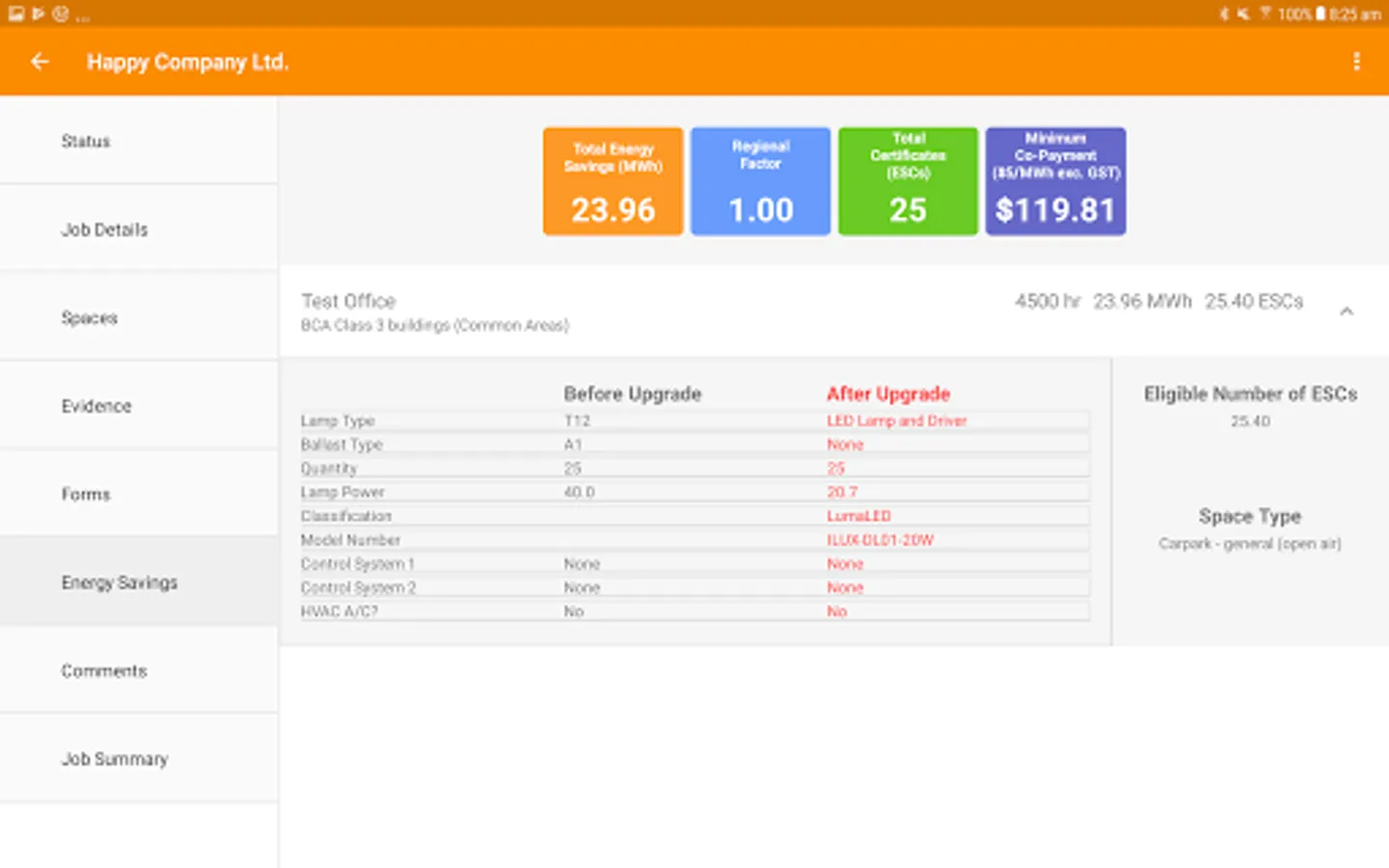Image resolution: width=1389 pixels, height=868 pixels.
Task: Select the Energy Savings section
Action: point(139,583)
